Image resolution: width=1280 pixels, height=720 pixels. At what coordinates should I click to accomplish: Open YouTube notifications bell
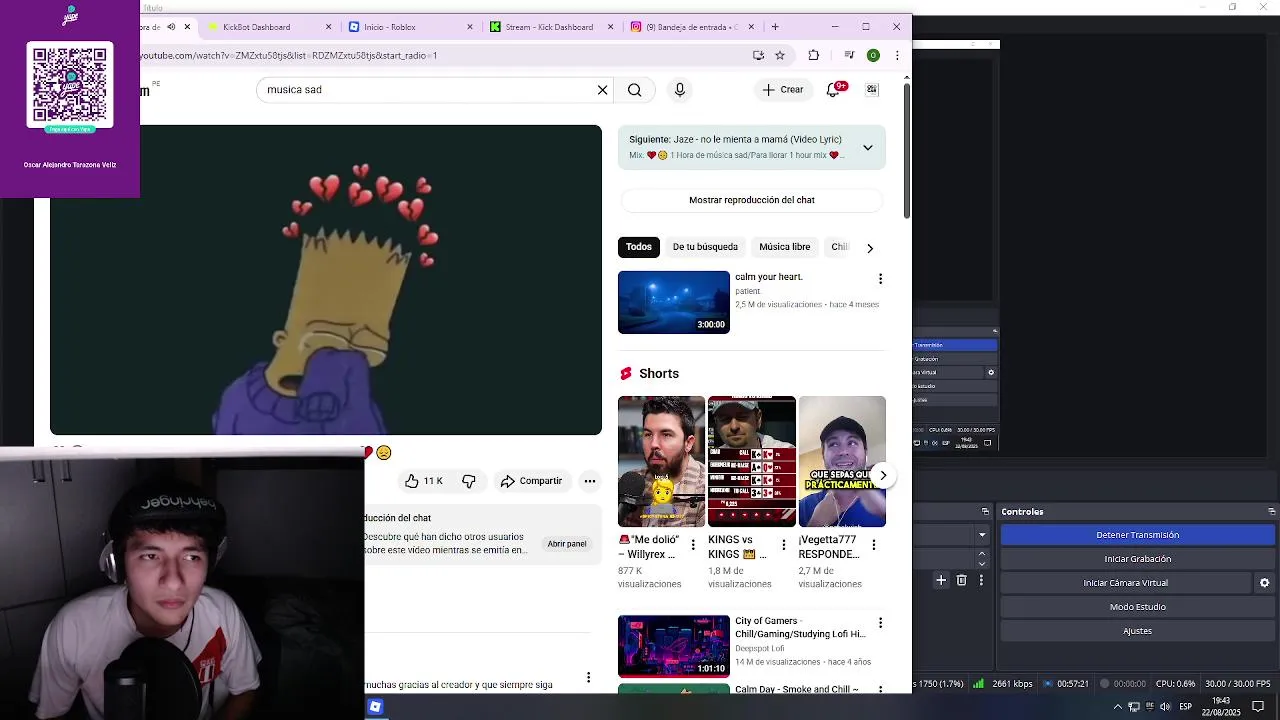pos(833,90)
